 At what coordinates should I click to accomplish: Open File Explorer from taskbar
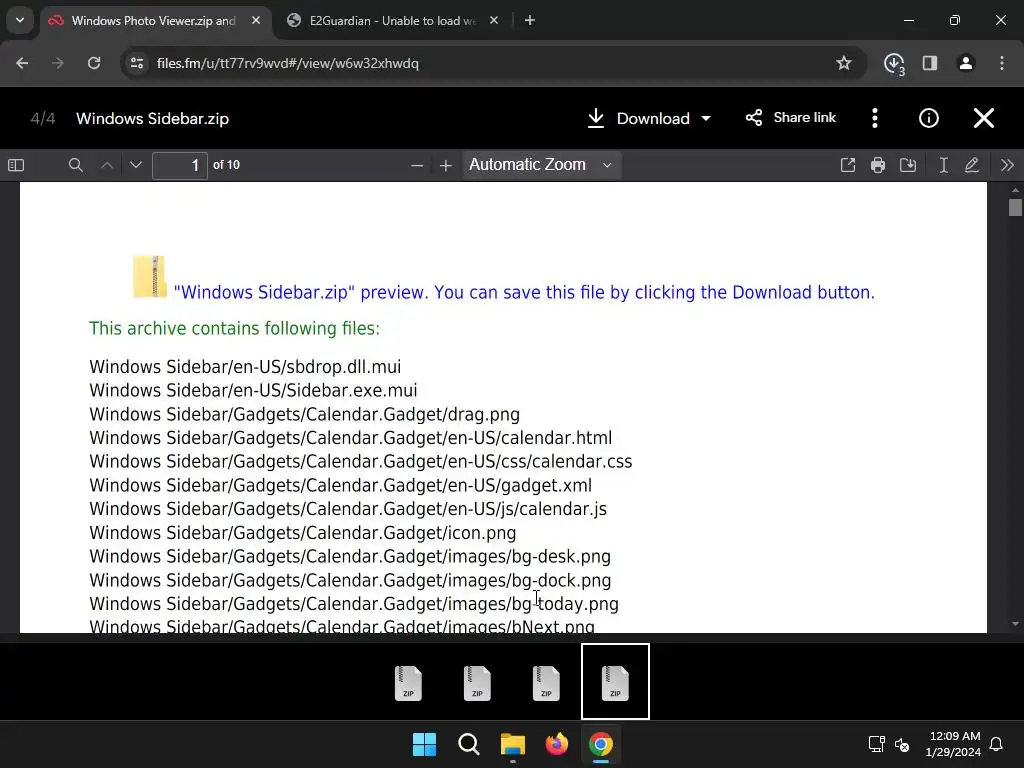[513, 744]
